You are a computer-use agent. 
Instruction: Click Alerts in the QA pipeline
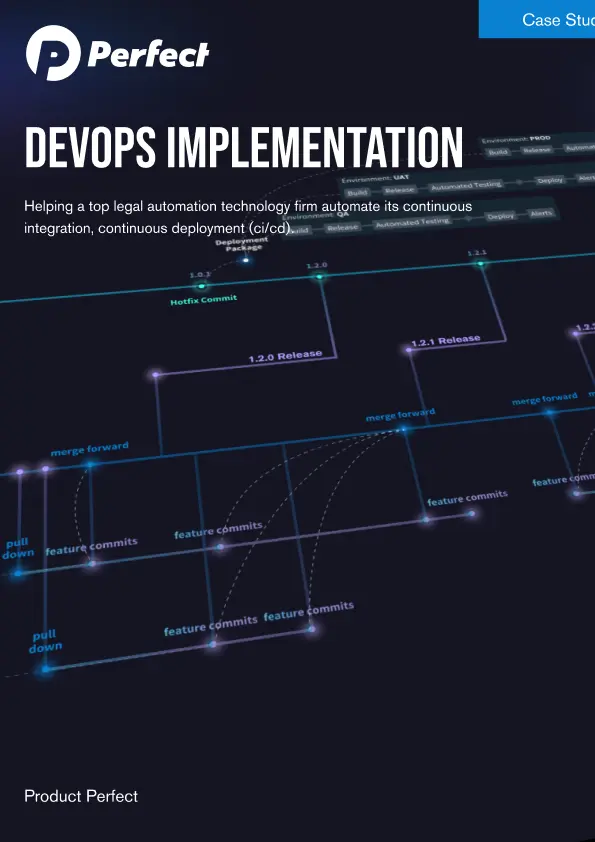click(541, 213)
